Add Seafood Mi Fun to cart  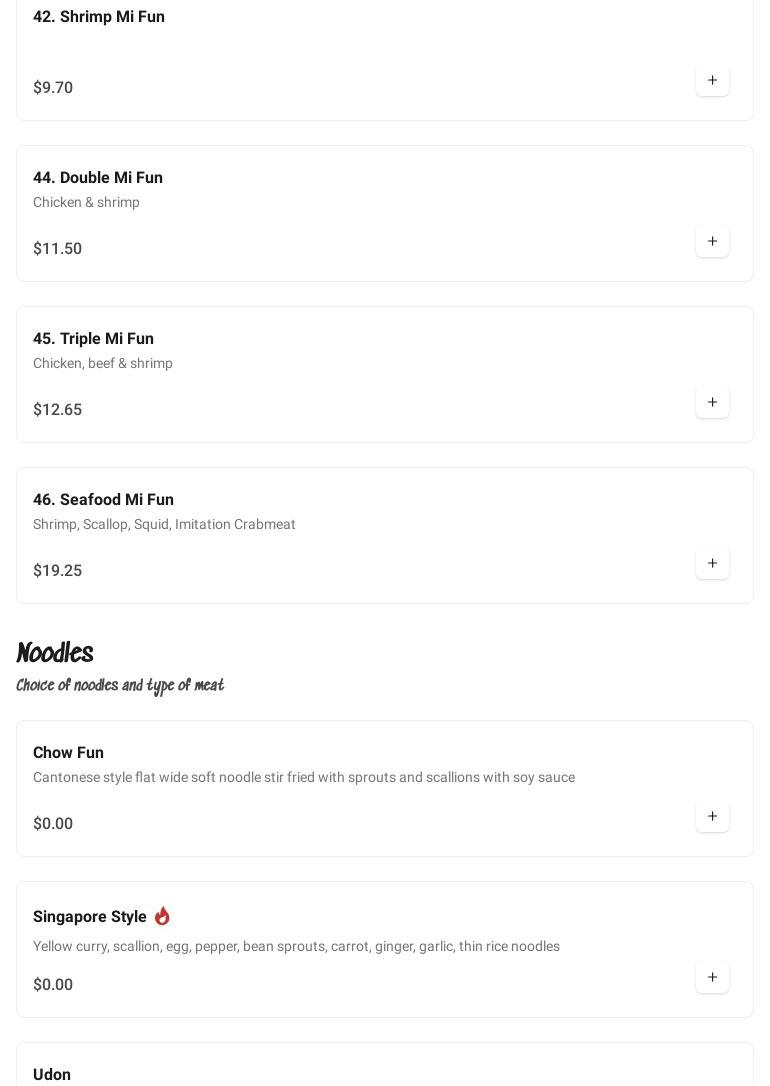[x=712, y=563]
